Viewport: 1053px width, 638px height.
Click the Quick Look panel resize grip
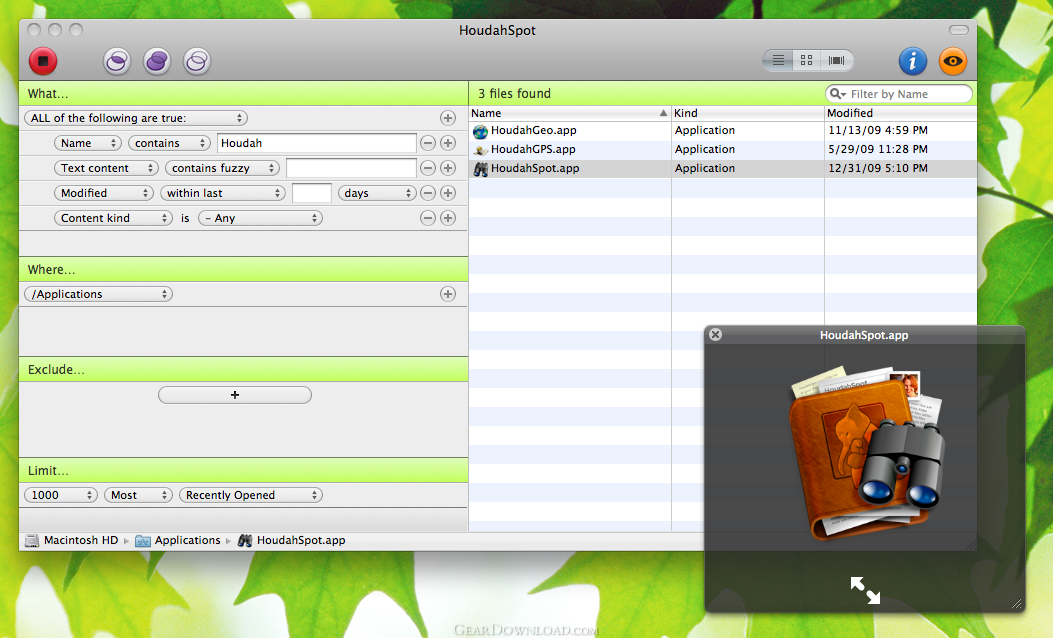pos(1017,604)
